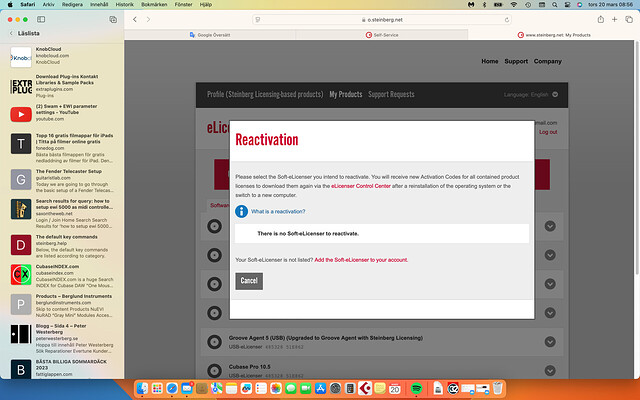The width and height of the screenshot is (640, 400).
Task: Open Wi-Fi status in menu bar
Action: click(x=513, y=4)
